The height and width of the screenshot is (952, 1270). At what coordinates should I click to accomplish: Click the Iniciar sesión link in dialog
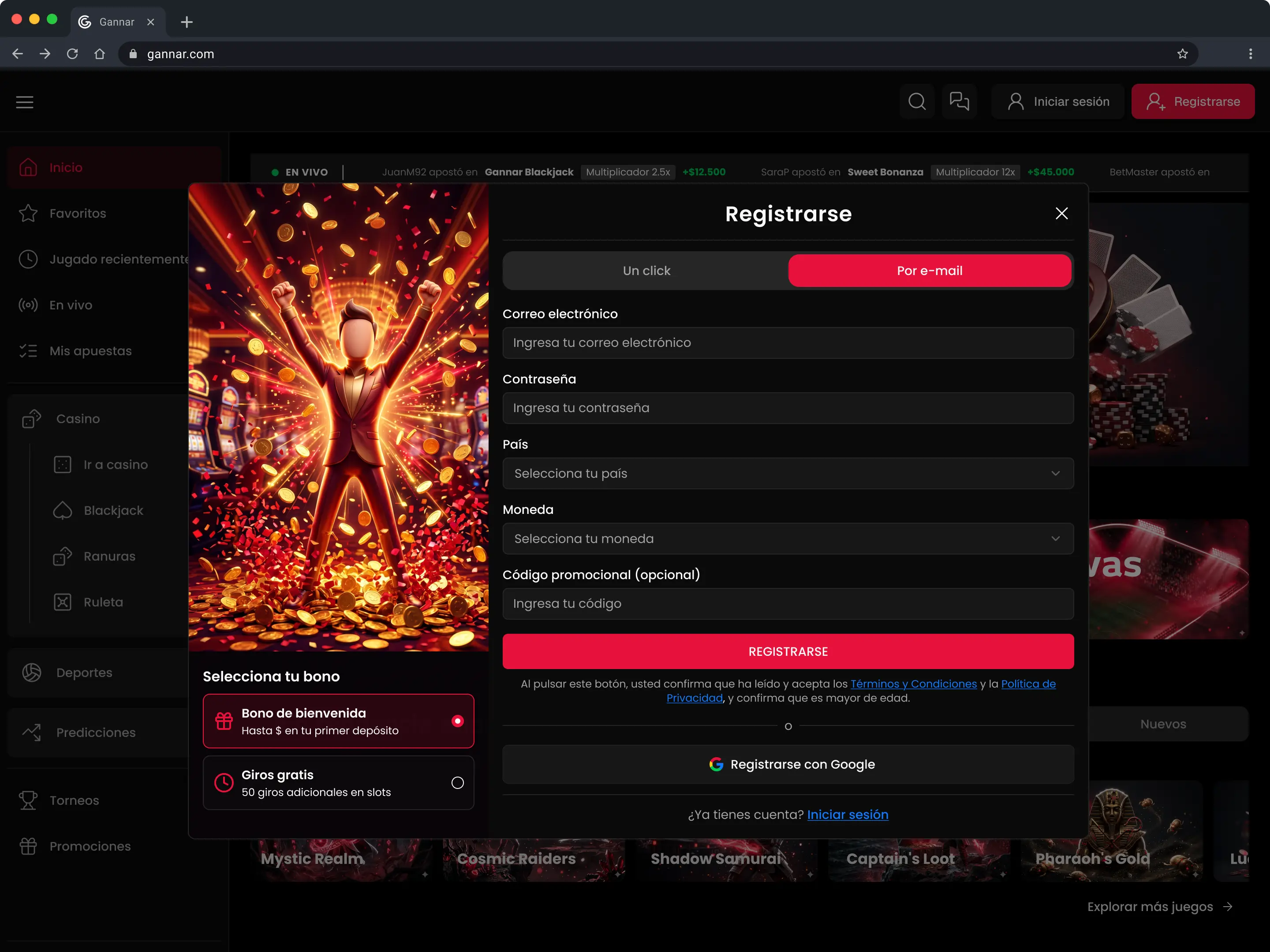click(848, 815)
